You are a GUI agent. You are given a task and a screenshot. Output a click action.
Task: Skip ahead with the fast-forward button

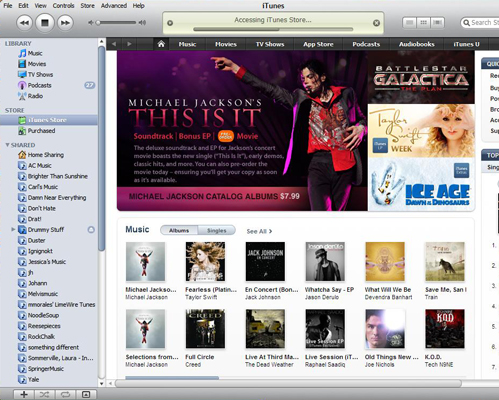pyautogui.click(x=65, y=23)
